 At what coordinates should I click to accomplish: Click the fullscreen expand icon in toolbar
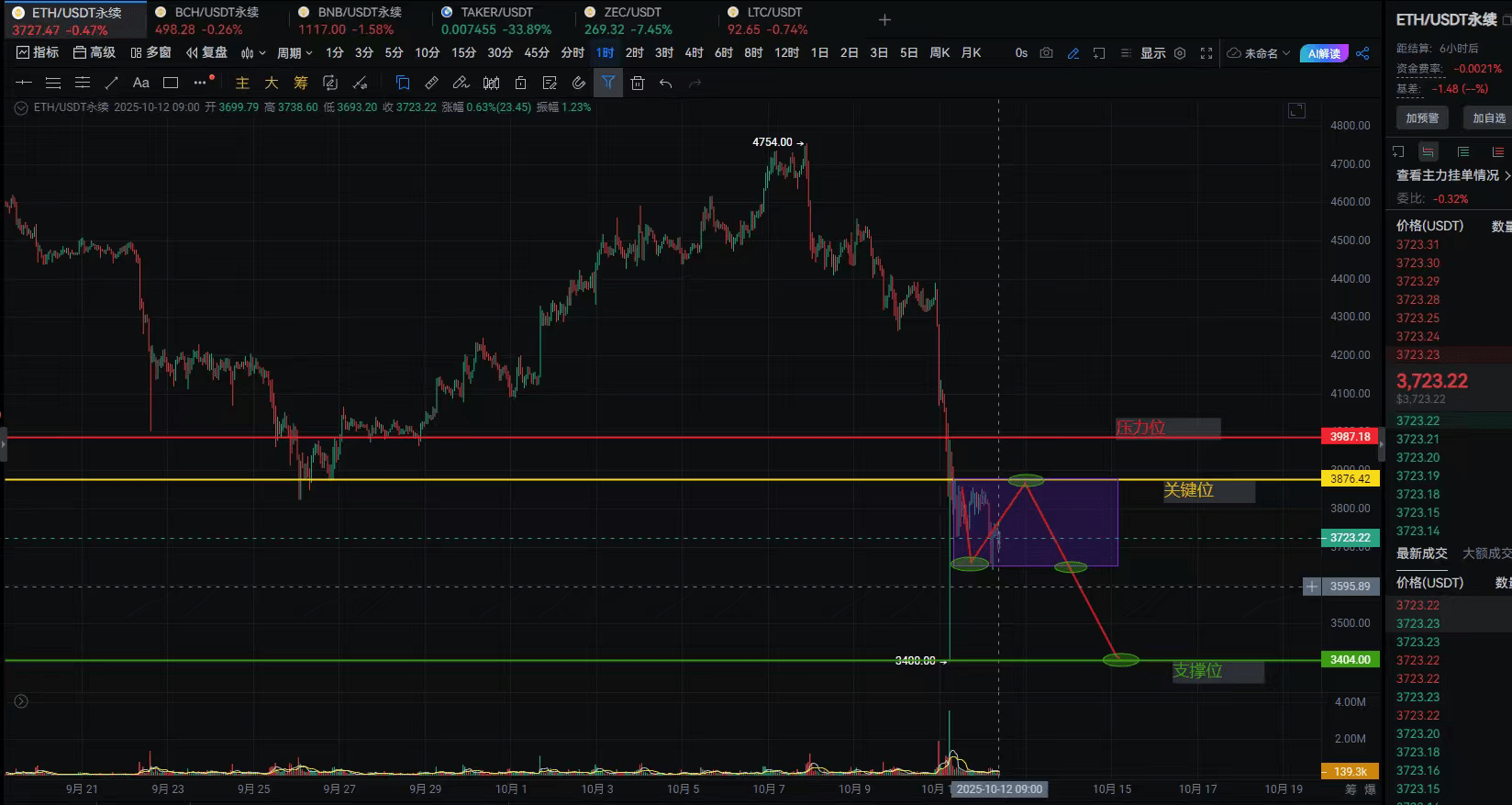point(1206,53)
